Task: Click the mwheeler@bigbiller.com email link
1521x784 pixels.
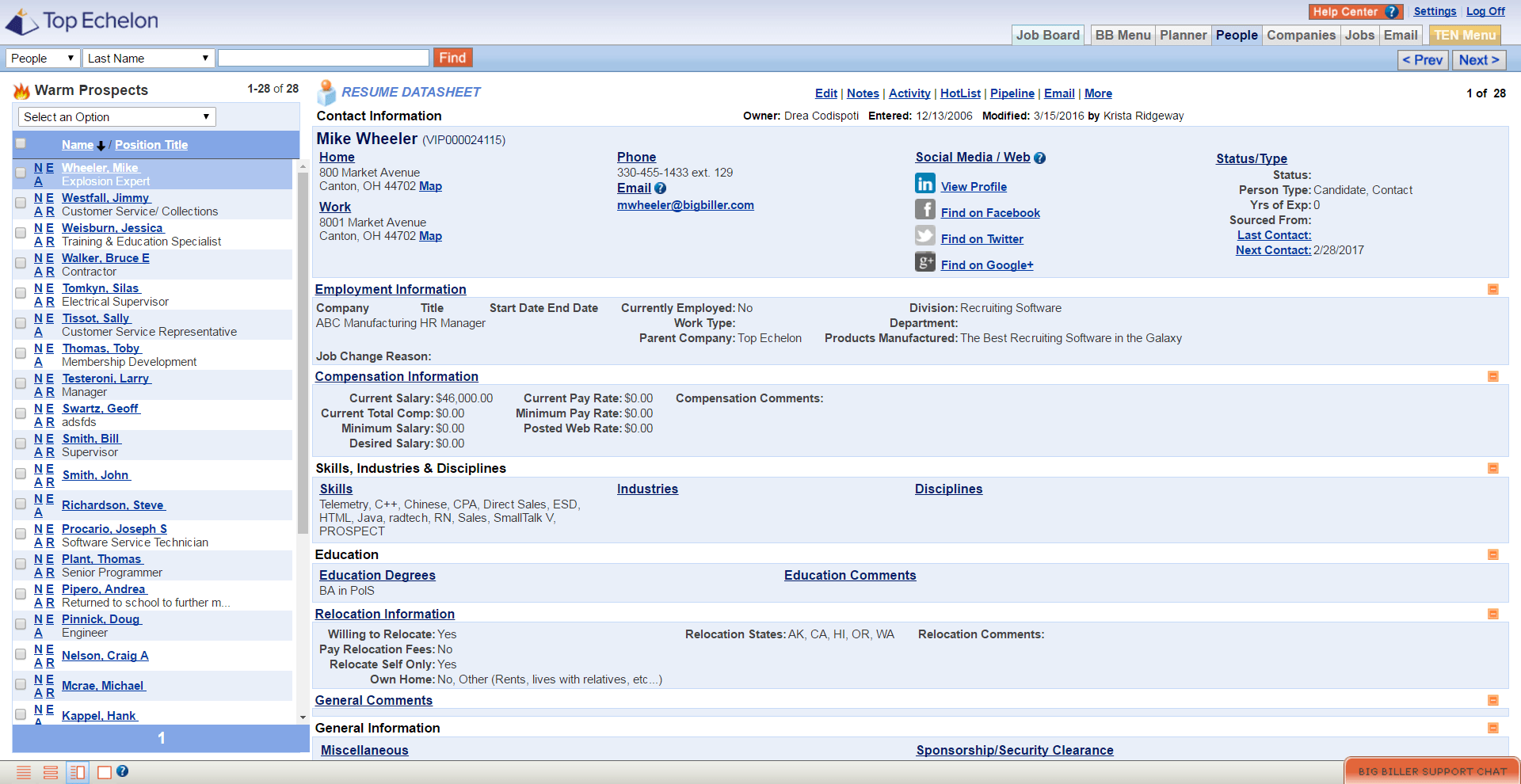Action: tap(685, 205)
